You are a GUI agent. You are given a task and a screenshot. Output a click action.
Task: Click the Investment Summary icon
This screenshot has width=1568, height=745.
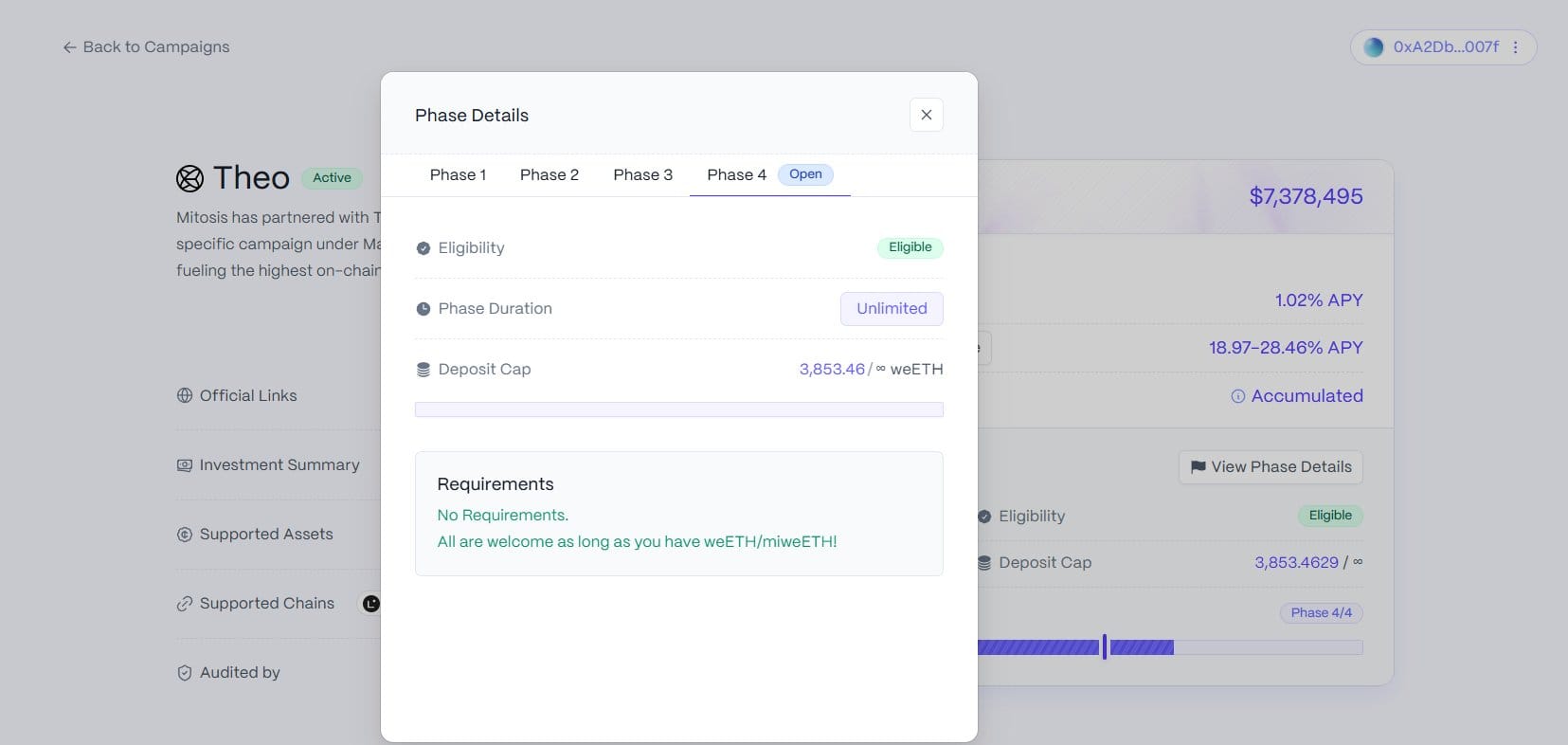click(185, 465)
